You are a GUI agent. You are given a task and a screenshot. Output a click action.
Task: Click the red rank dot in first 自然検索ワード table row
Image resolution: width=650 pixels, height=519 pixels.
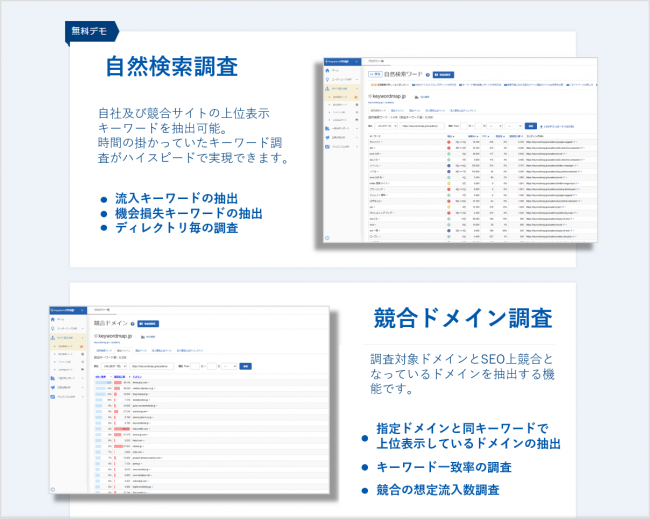(449, 142)
